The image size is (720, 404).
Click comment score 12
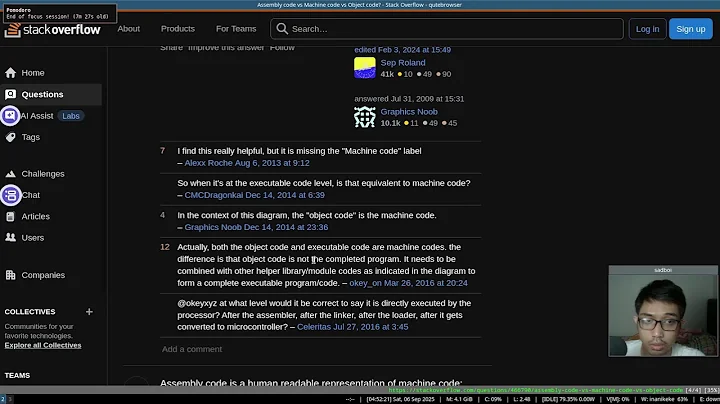coord(165,247)
